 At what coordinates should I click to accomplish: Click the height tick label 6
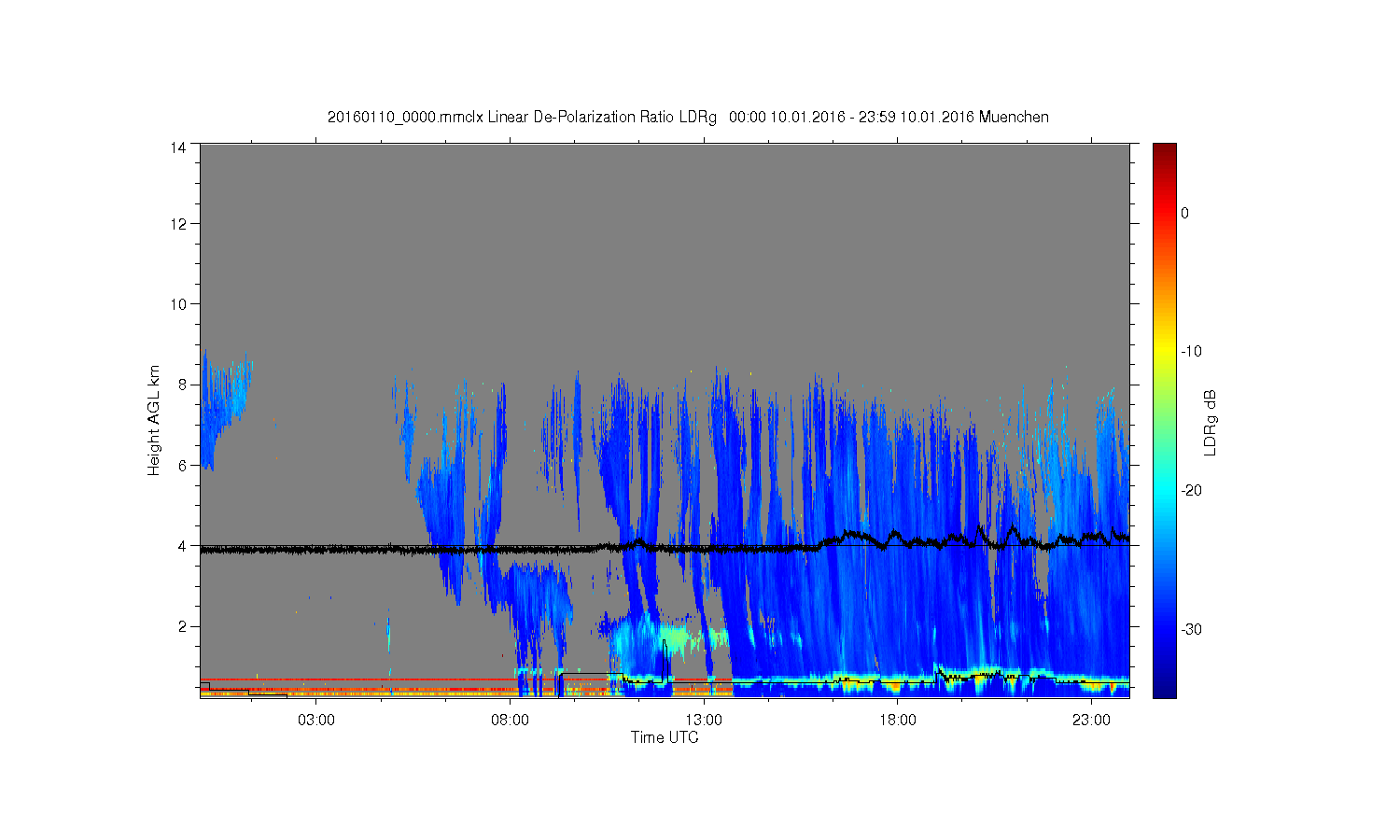(182, 465)
